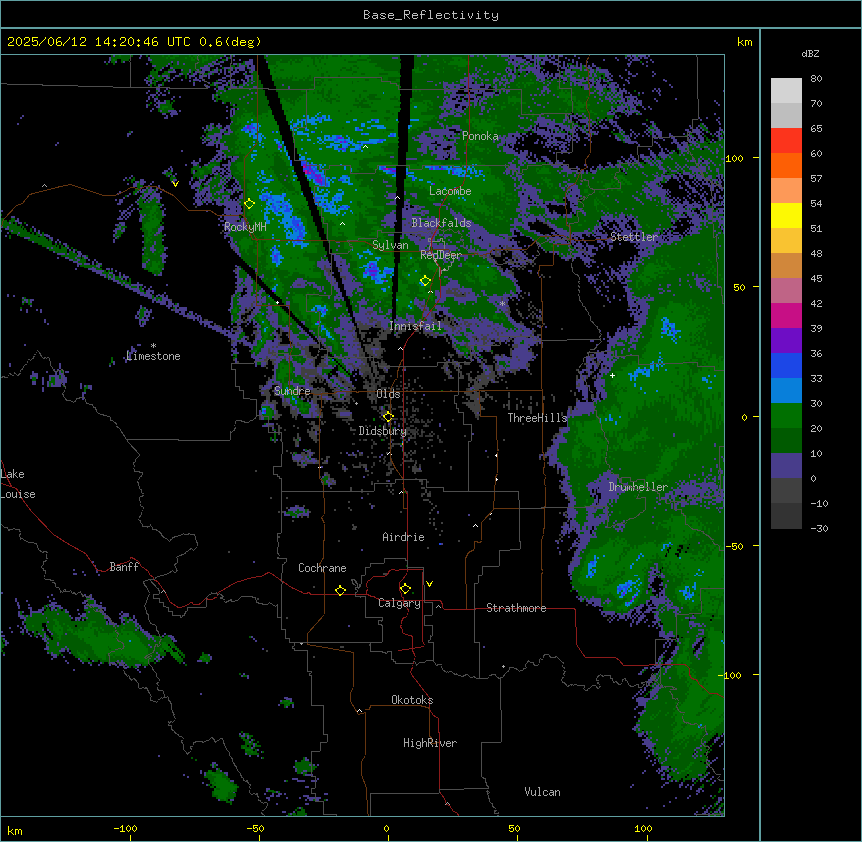Viewport: 862px width, 842px height.
Task: Select the Stettler label
Action: 634,237
